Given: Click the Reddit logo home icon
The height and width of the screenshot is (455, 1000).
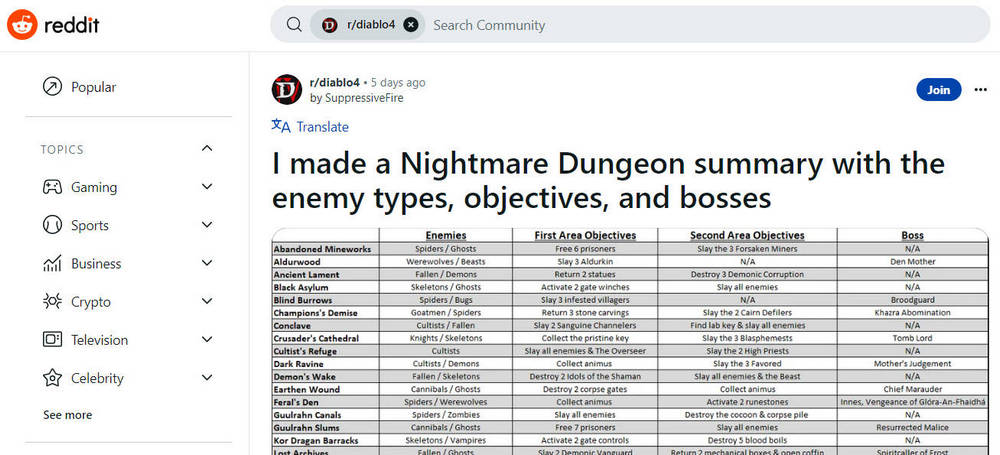Looking at the screenshot, I should click(x=22, y=24).
